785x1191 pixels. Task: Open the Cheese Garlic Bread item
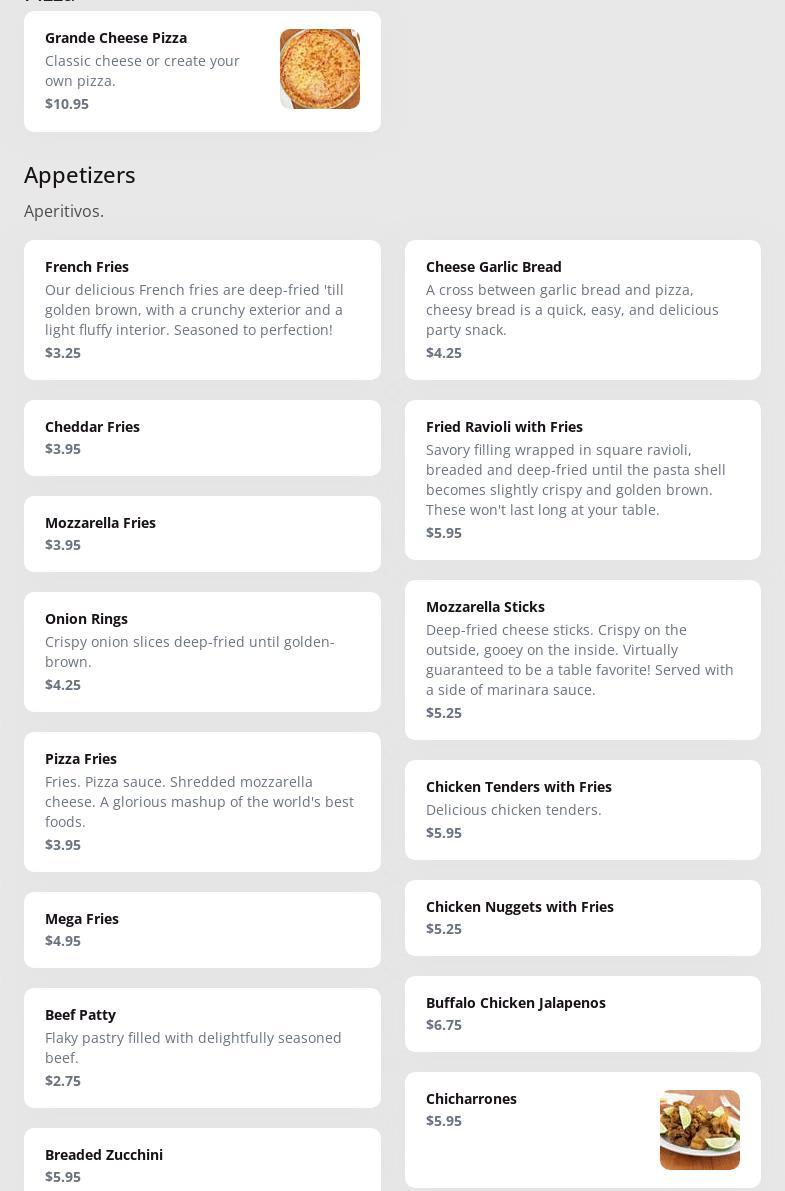[x=582, y=309]
